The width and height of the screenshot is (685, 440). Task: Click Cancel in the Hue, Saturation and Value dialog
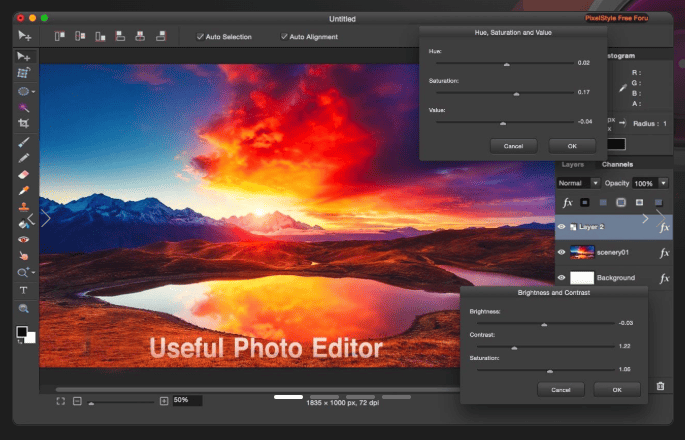pyautogui.click(x=513, y=146)
